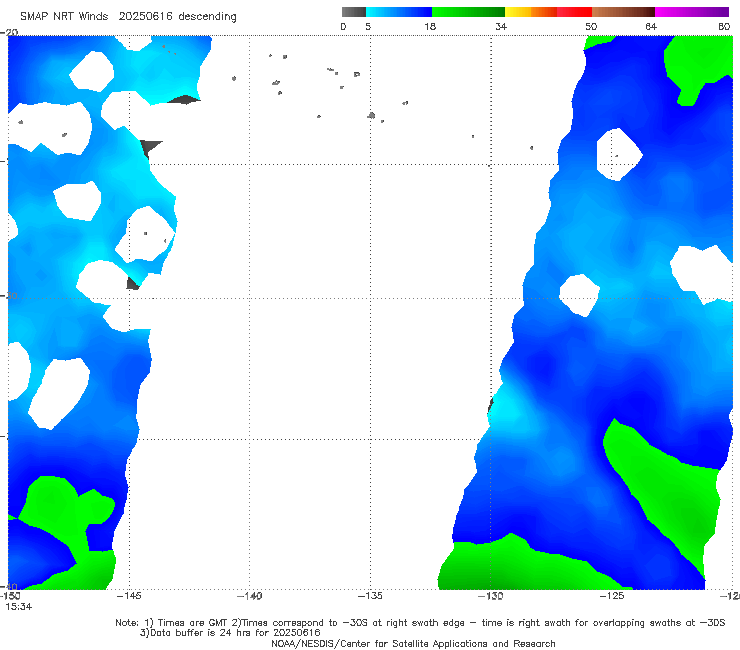The height and width of the screenshot is (650, 740).
Task: Click the colorbar label 34
Action: [x=501, y=26]
